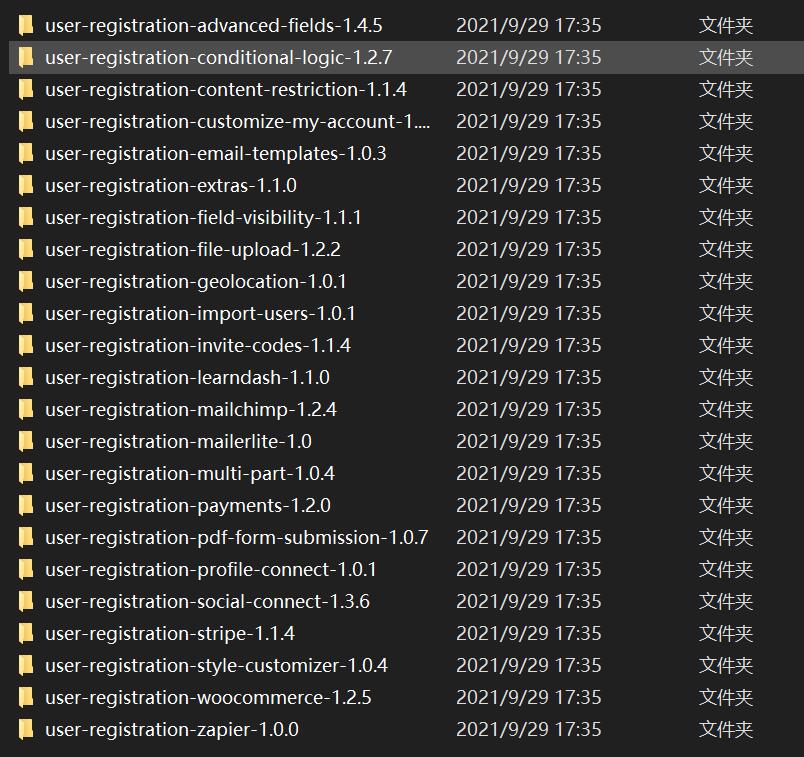The height and width of the screenshot is (757, 804).
Task: Click folder icon of user-registration-mailerlite-1.0
Action: coord(26,441)
